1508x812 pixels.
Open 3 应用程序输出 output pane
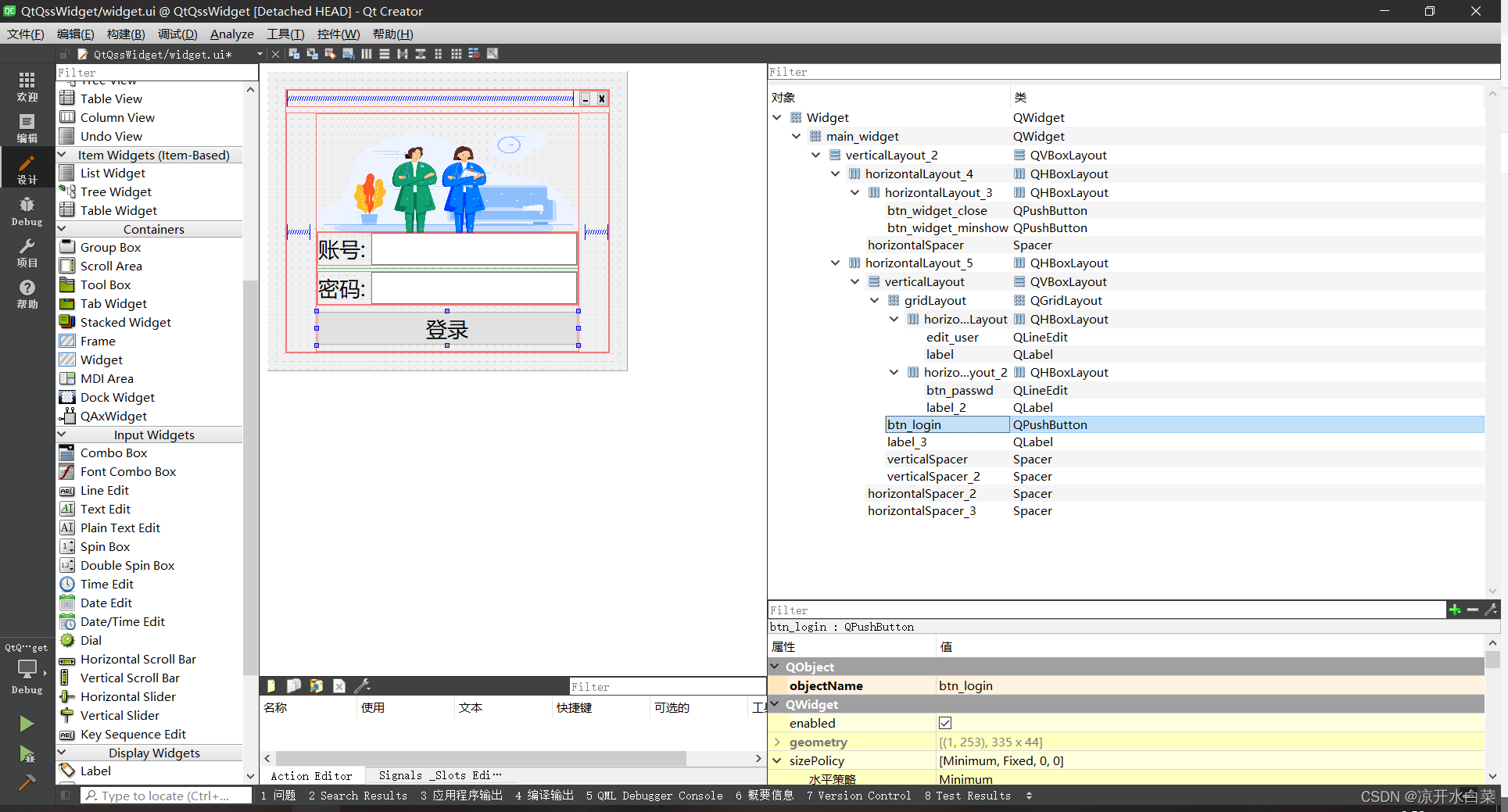click(x=461, y=796)
